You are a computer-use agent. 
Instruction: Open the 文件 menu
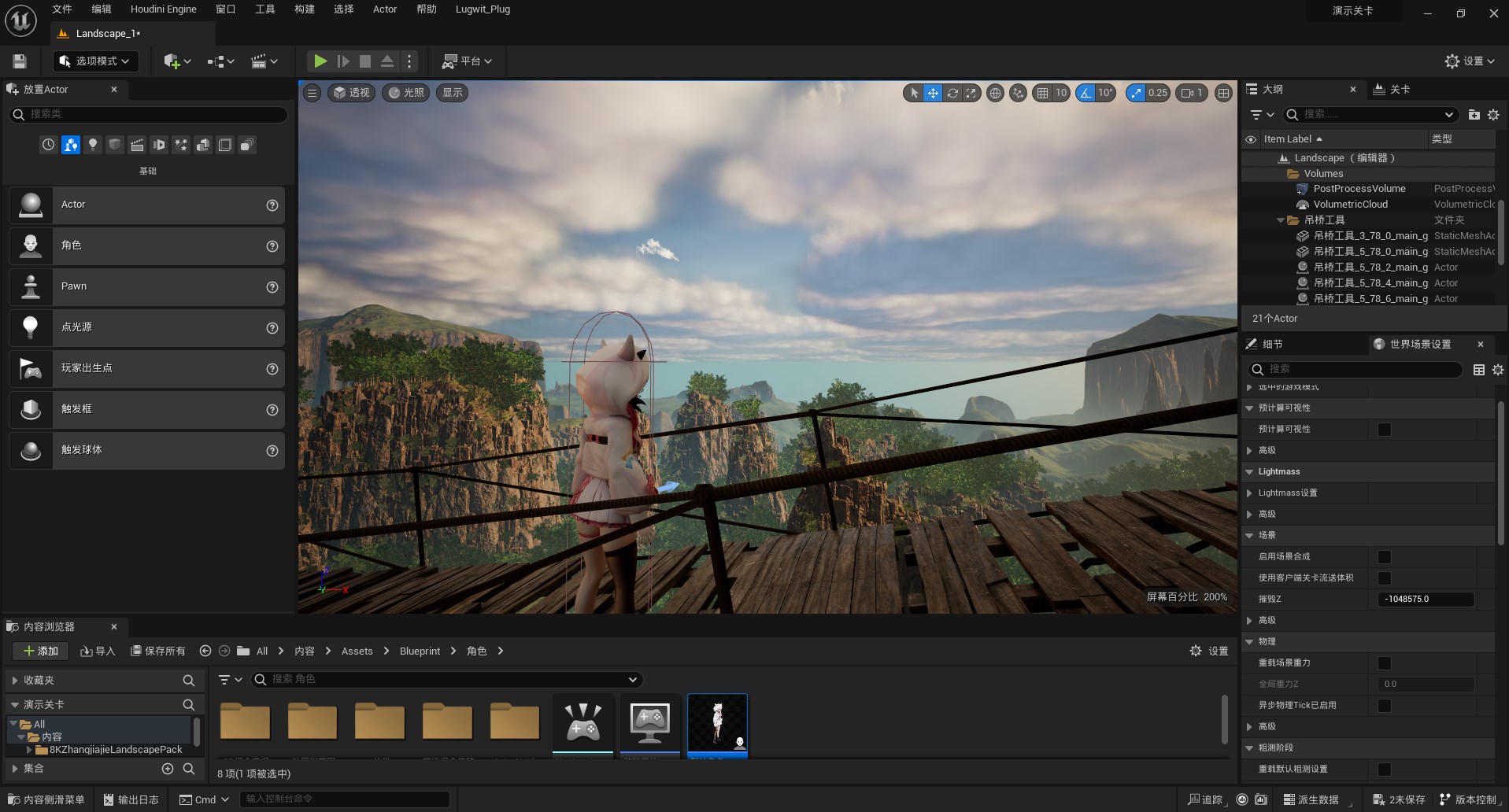62,9
